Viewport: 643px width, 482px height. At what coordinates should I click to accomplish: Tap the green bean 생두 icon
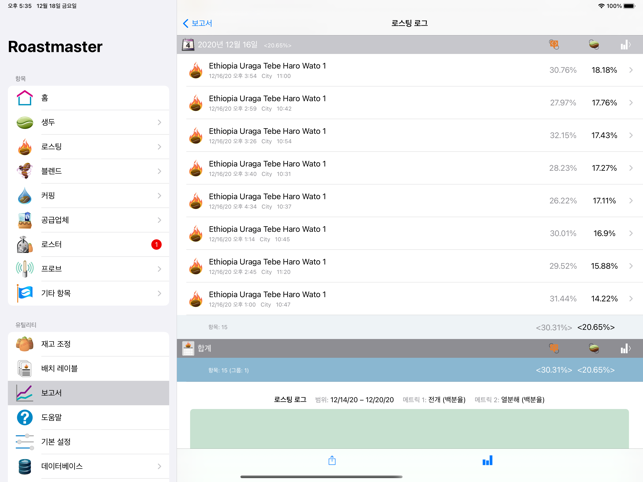tap(25, 122)
